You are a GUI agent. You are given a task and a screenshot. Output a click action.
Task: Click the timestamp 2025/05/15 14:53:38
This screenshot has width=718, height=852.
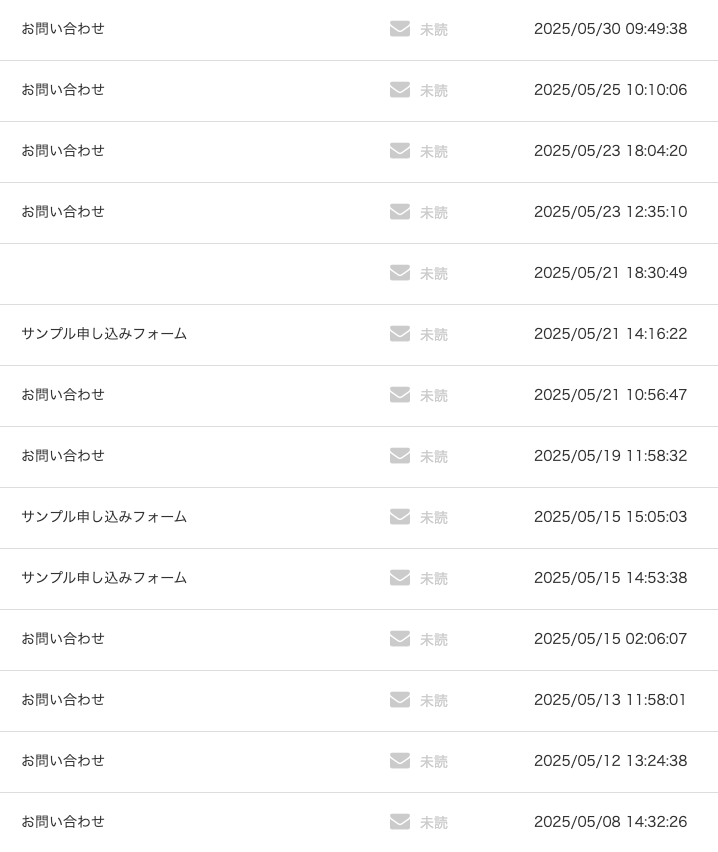click(610, 578)
